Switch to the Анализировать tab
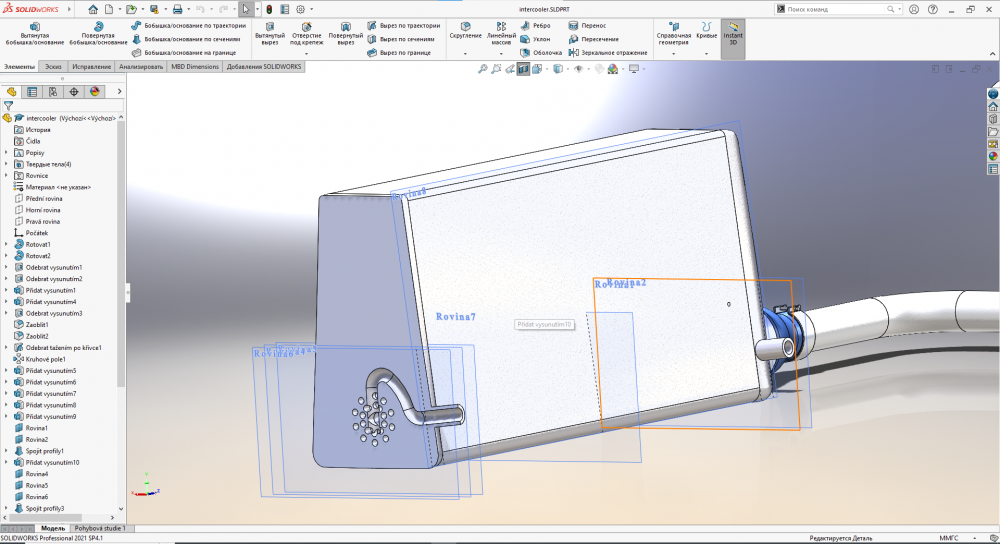Viewport: 1000px width, 544px height. click(x=141, y=67)
